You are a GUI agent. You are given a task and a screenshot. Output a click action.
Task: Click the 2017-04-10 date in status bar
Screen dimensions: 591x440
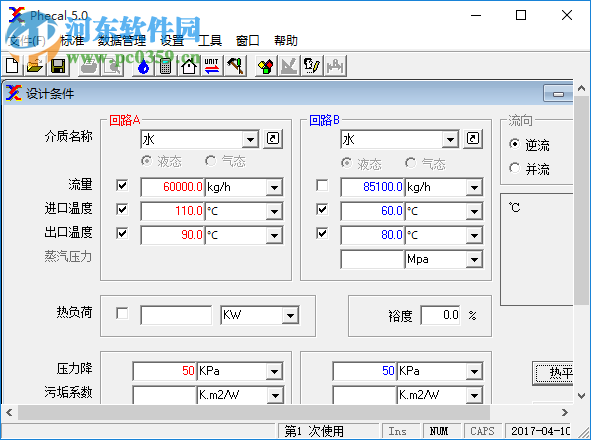540,431
